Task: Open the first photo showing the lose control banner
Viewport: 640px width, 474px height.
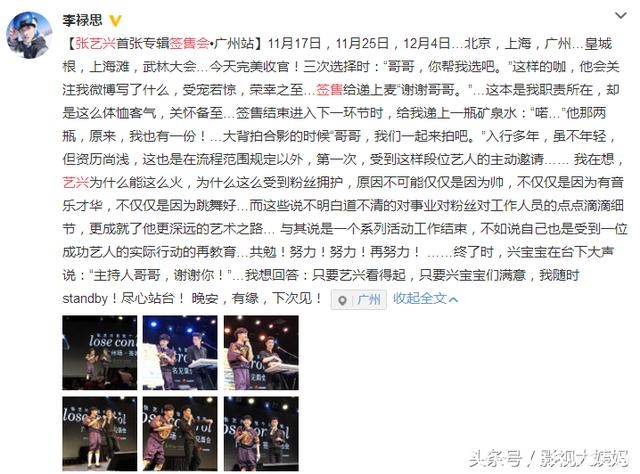Action: (x=100, y=353)
